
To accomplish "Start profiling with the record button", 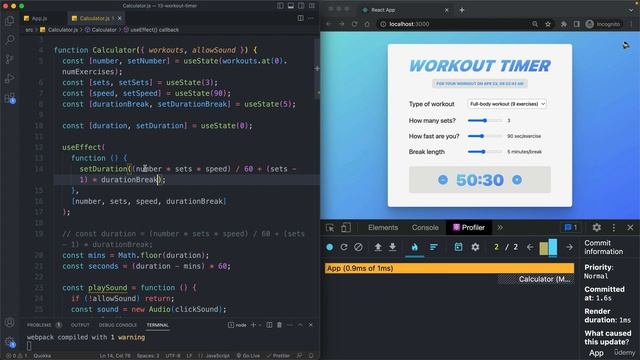I will pos(330,247).
